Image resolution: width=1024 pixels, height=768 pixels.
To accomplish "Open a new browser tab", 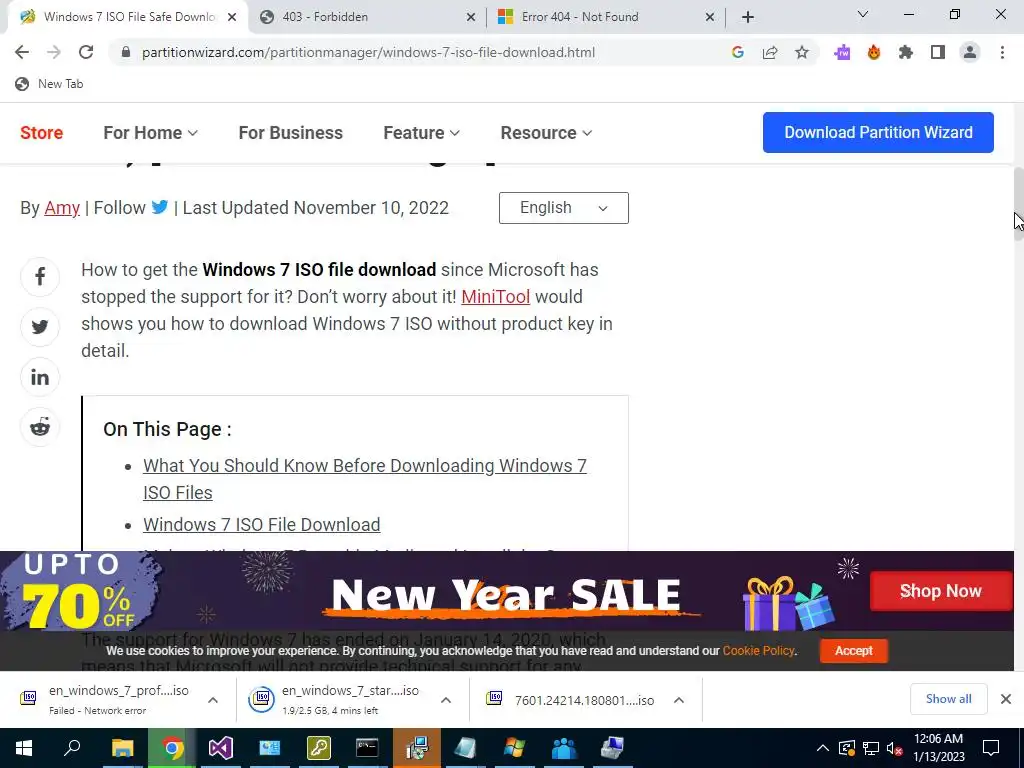I will 748,17.
